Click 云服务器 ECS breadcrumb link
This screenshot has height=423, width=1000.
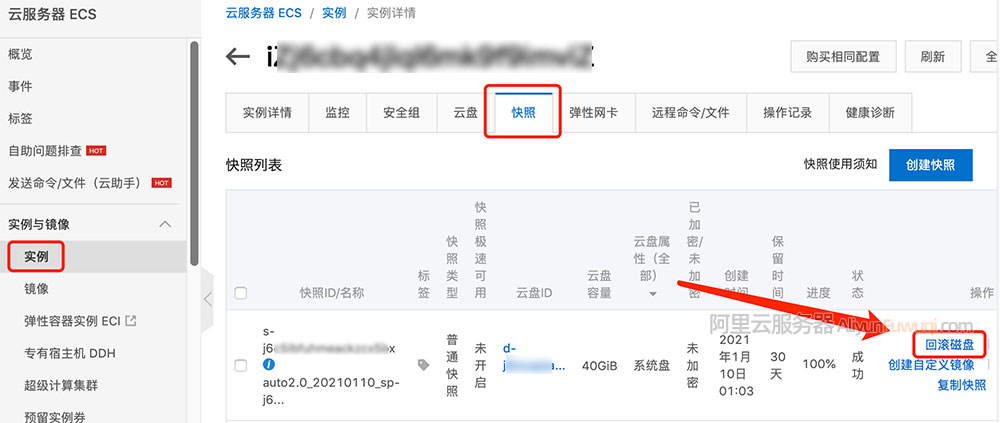263,13
